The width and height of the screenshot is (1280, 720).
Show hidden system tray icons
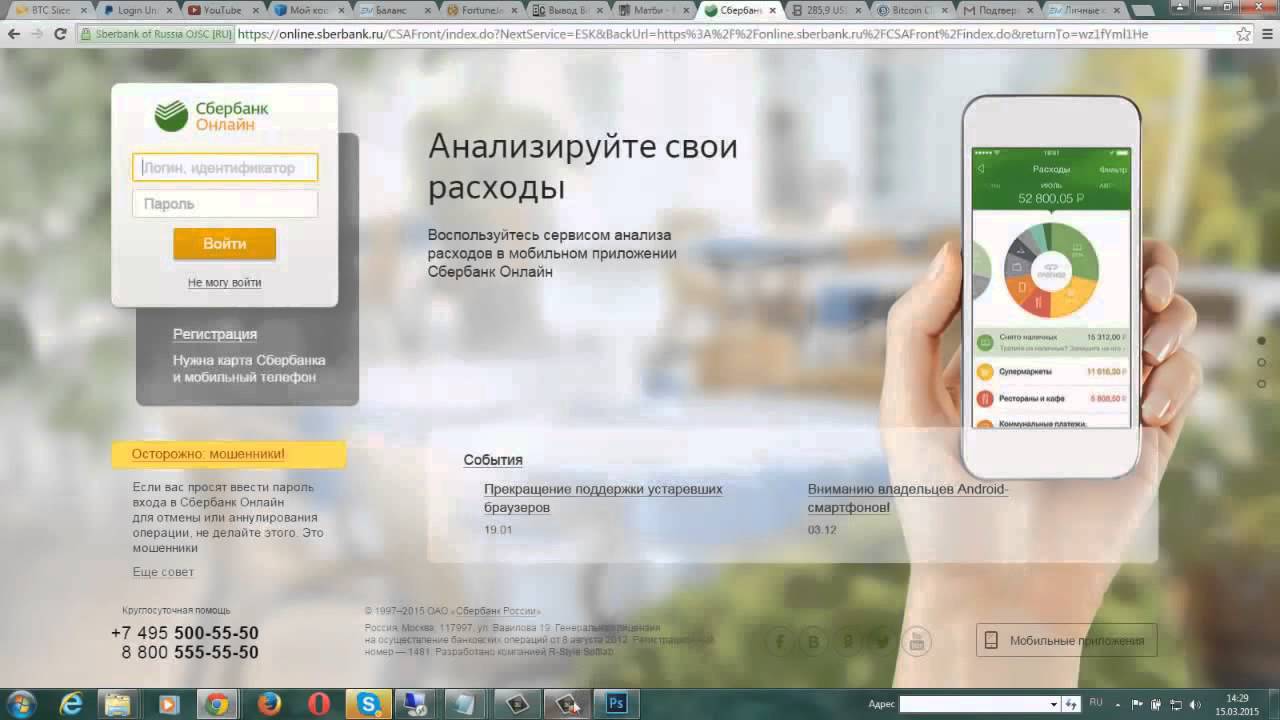click(x=1117, y=704)
